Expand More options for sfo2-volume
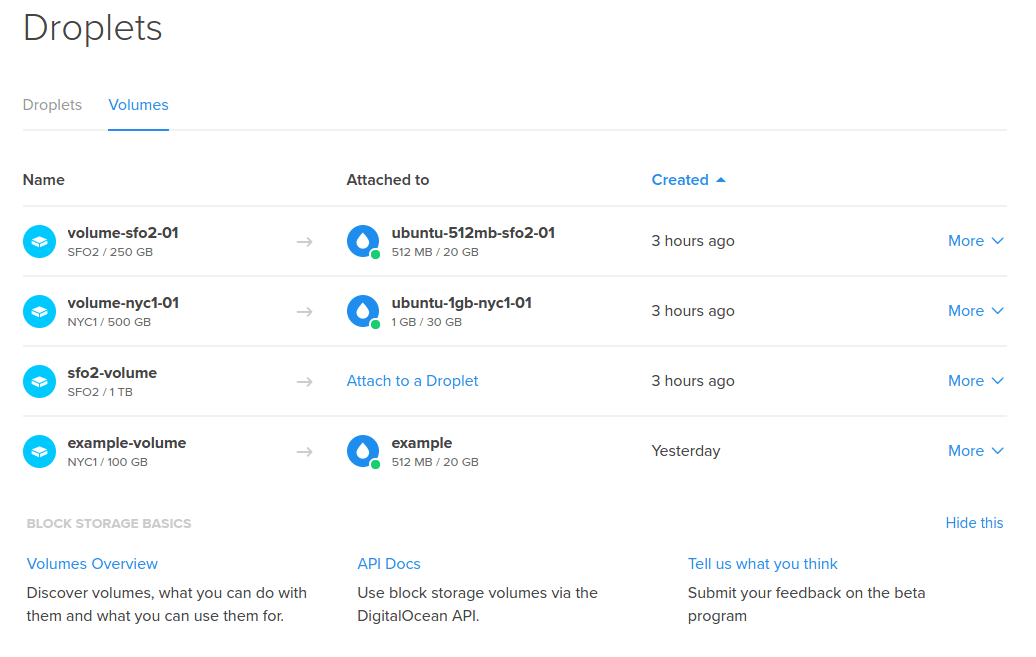1036x657 pixels. tap(976, 381)
